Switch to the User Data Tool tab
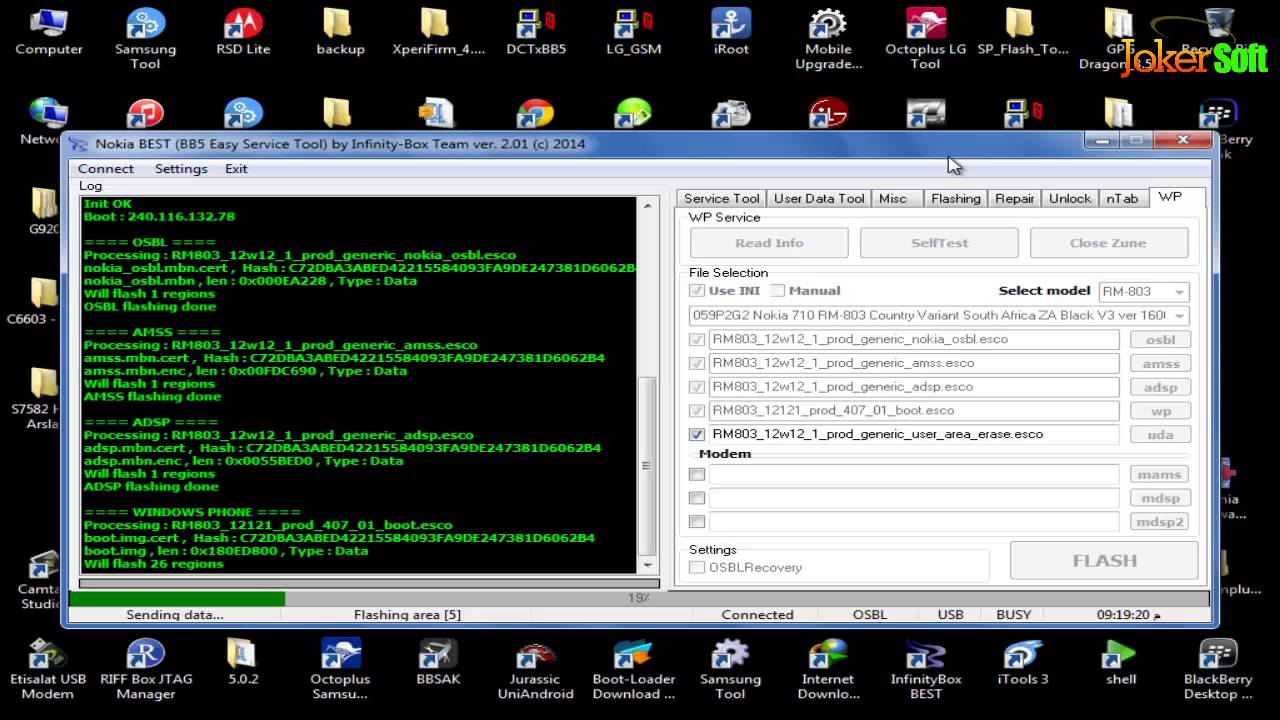This screenshot has width=1280, height=720. pyautogui.click(x=819, y=198)
